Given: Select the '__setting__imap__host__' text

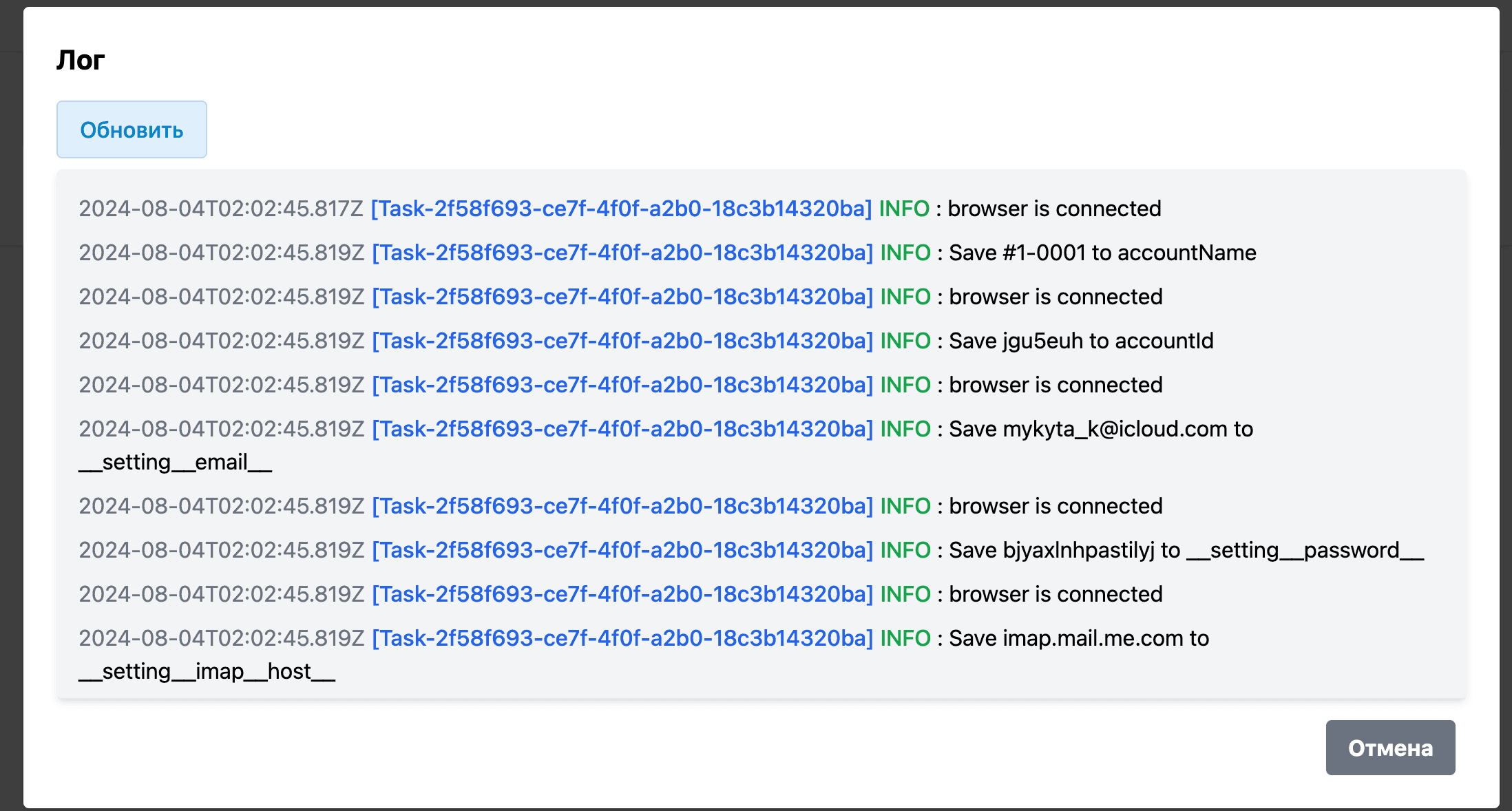Looking at the screenshot, I should click(x=207, y=671).
